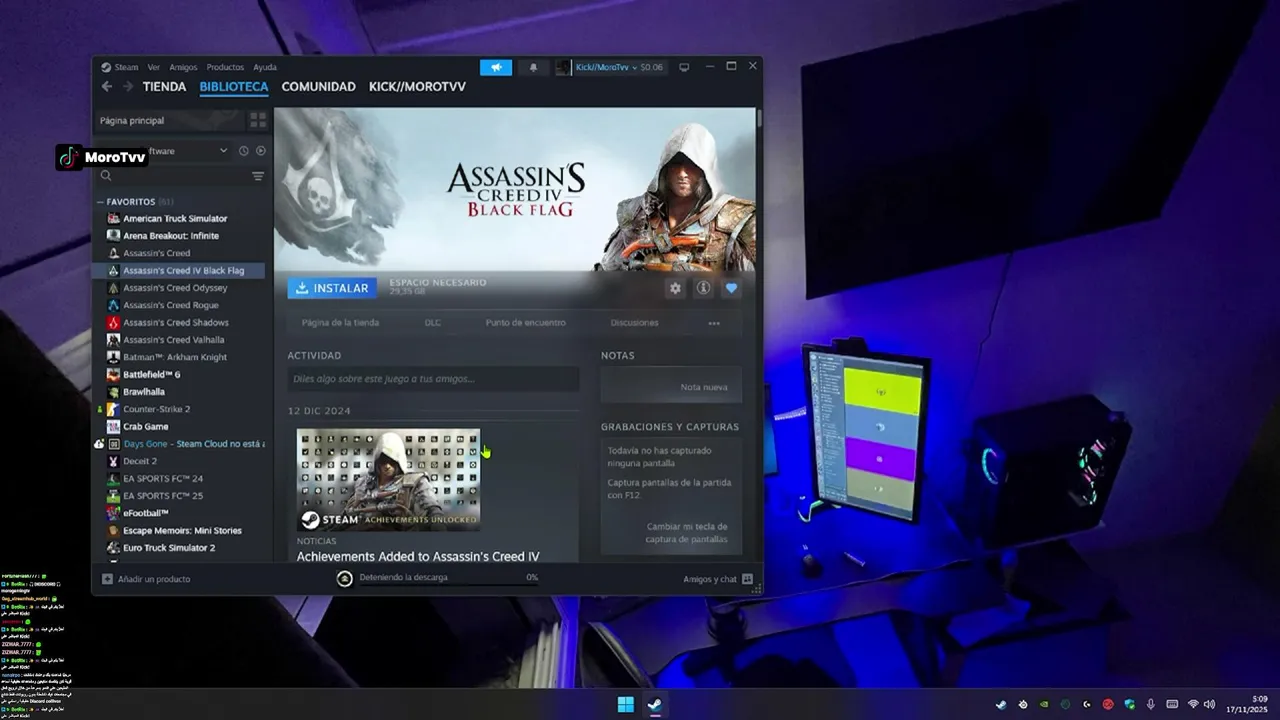The image size is (1280, 720).
Task: Select Assassin's Creed Shadows
Action: coord(176,322)
